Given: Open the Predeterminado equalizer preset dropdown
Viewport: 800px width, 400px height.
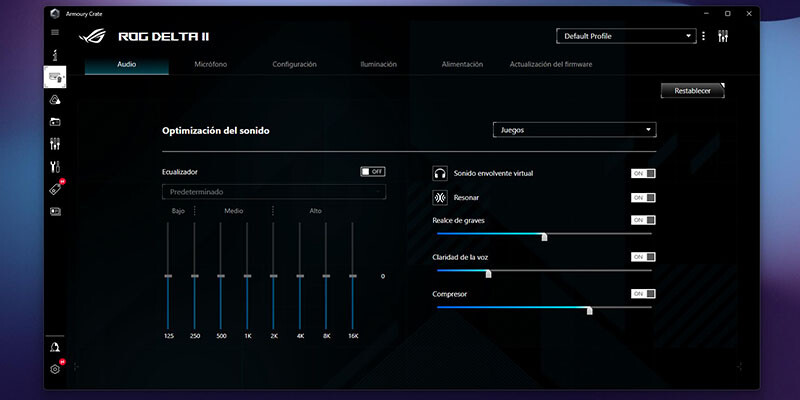Looking at the screenshot, I should pos(274,192).
